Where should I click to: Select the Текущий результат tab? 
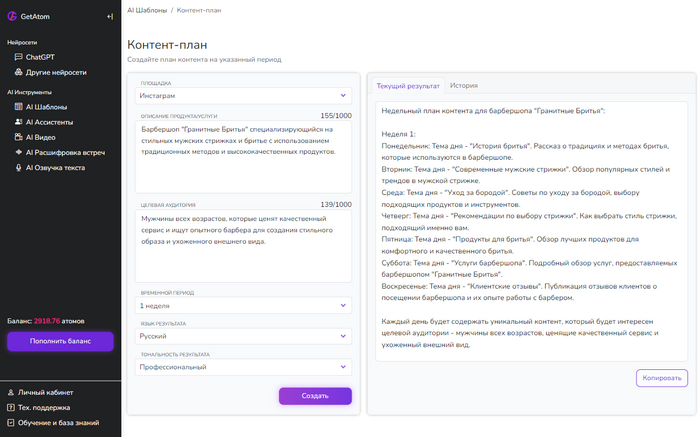point(407,86)
